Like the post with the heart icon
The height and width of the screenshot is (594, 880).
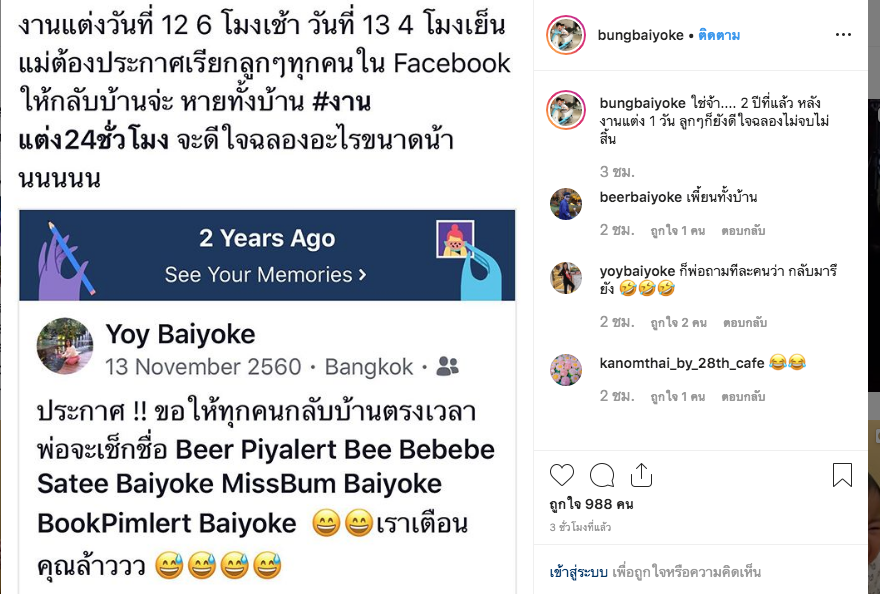click(x=562, y=475)
